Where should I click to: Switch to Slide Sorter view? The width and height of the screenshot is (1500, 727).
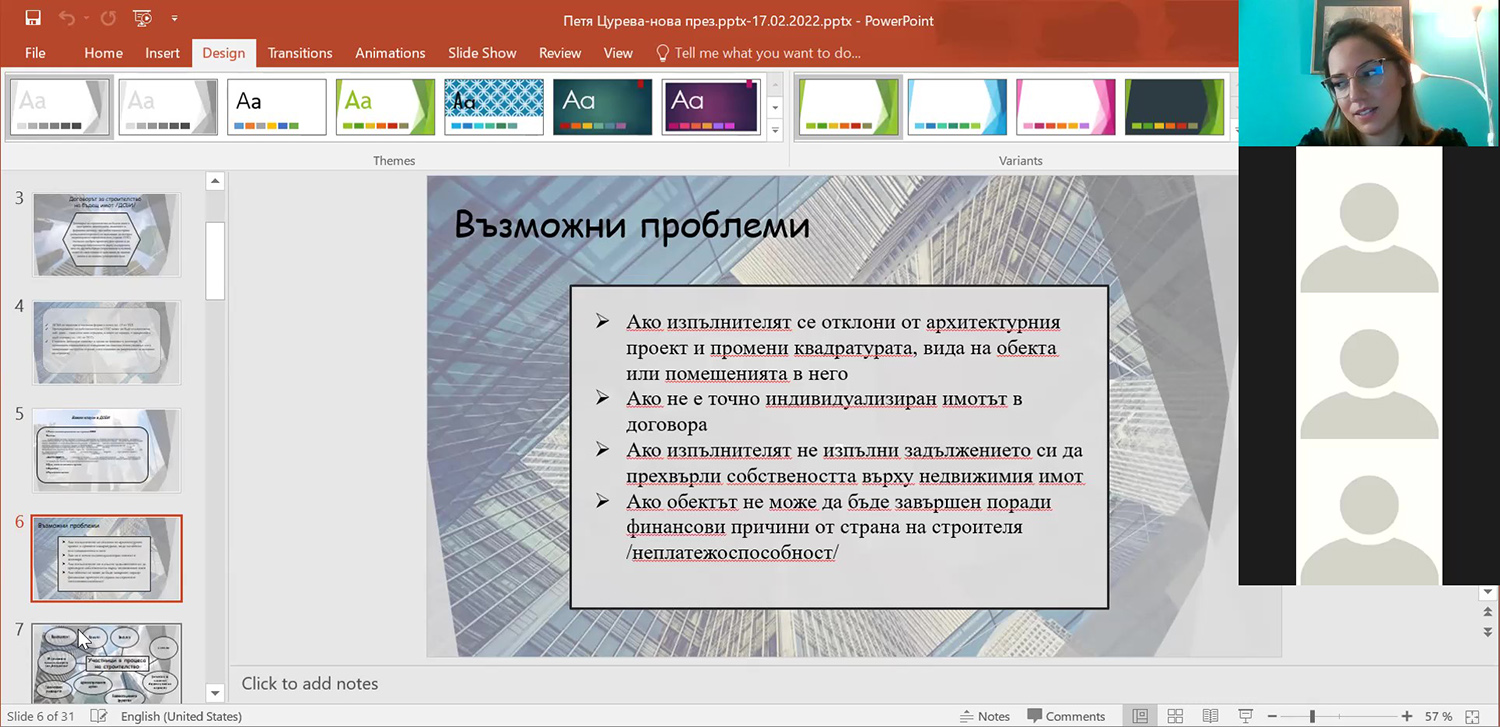click(x=1175, y=716)
